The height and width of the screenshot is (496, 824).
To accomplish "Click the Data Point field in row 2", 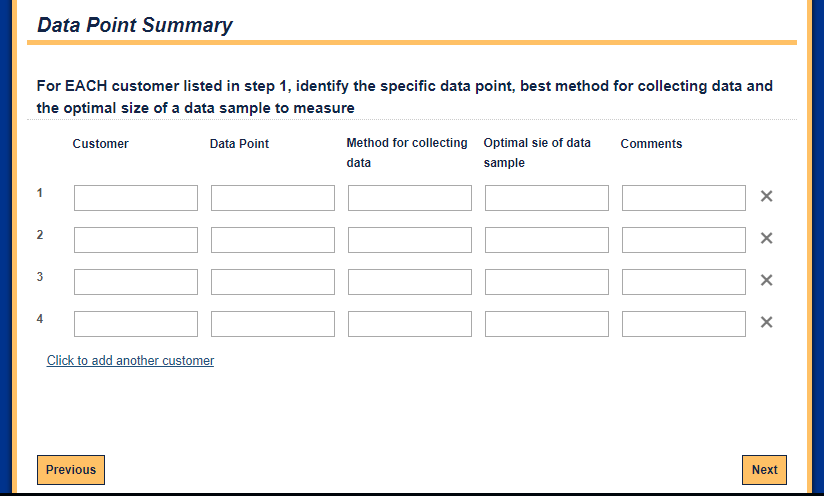I will pyautogui.click(x=273, y=240).
